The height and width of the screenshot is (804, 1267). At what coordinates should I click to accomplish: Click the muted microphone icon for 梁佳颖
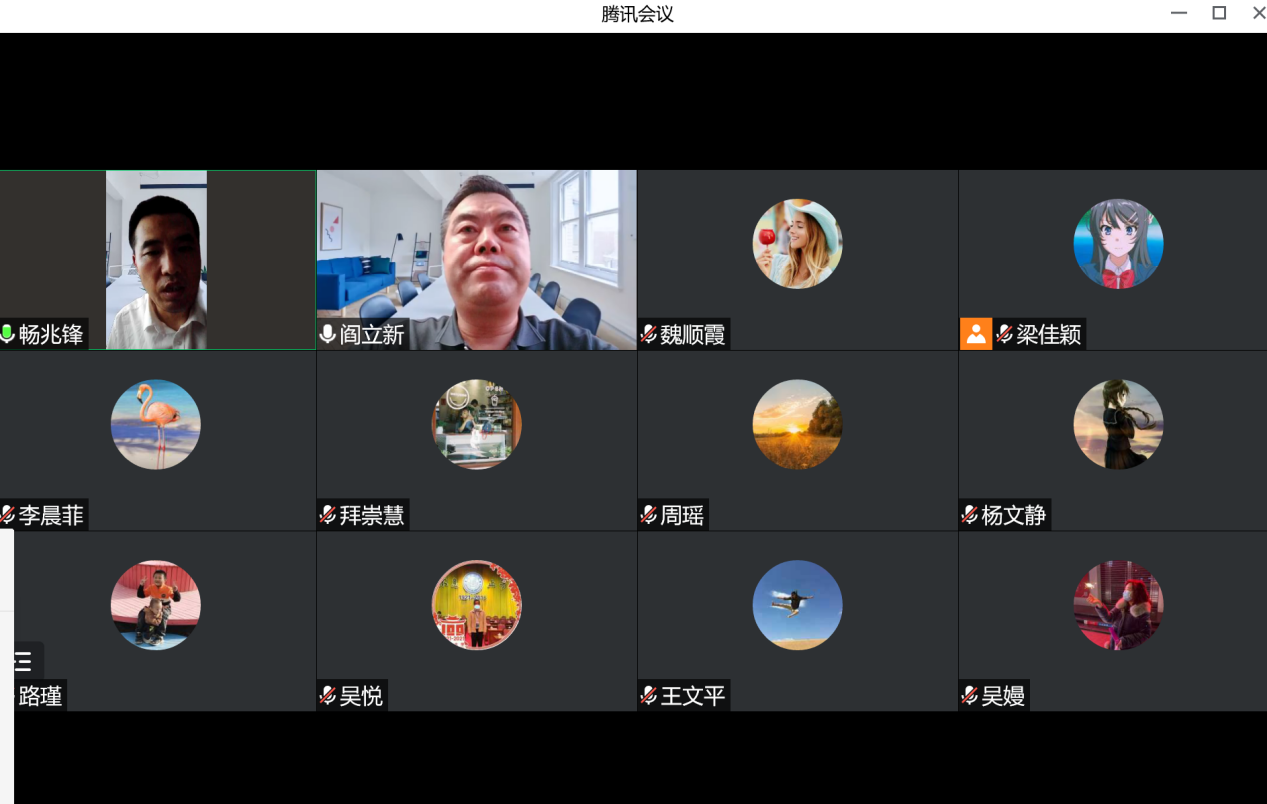(x=1004, y=334)
